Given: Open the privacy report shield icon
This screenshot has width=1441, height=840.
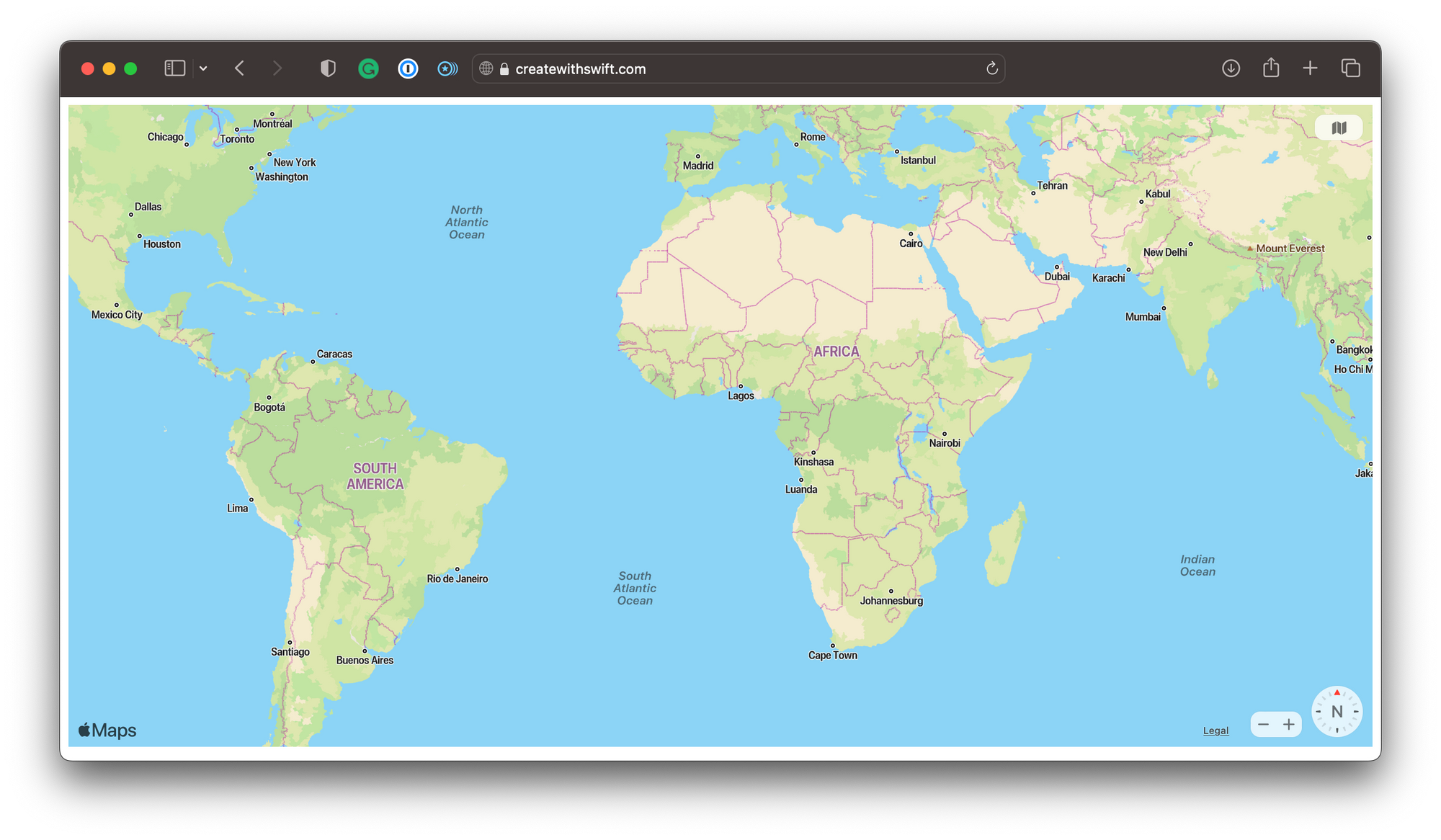Looking at the screenshot, I should [x=328, y=68].
